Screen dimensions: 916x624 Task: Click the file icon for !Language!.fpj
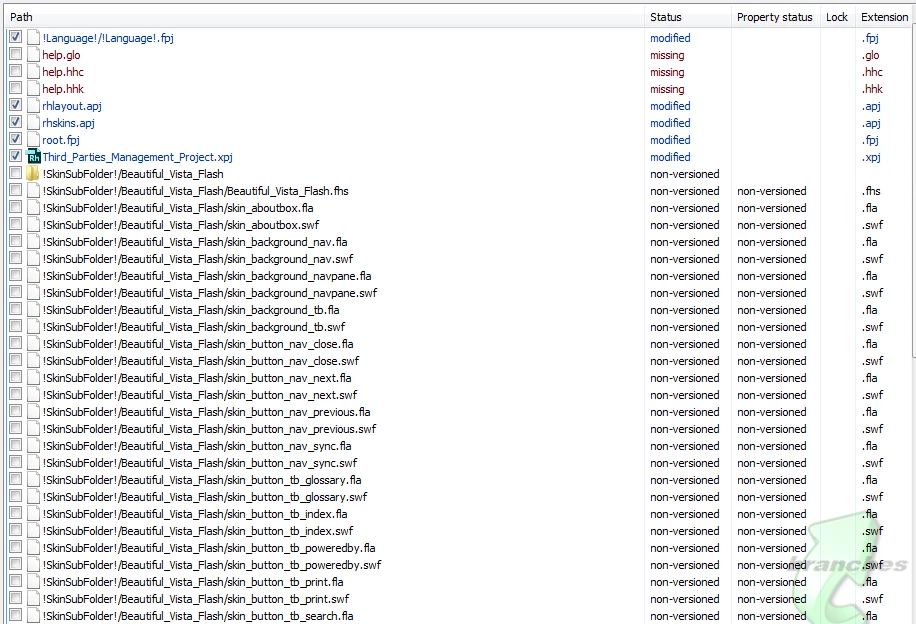click(33, 38)
